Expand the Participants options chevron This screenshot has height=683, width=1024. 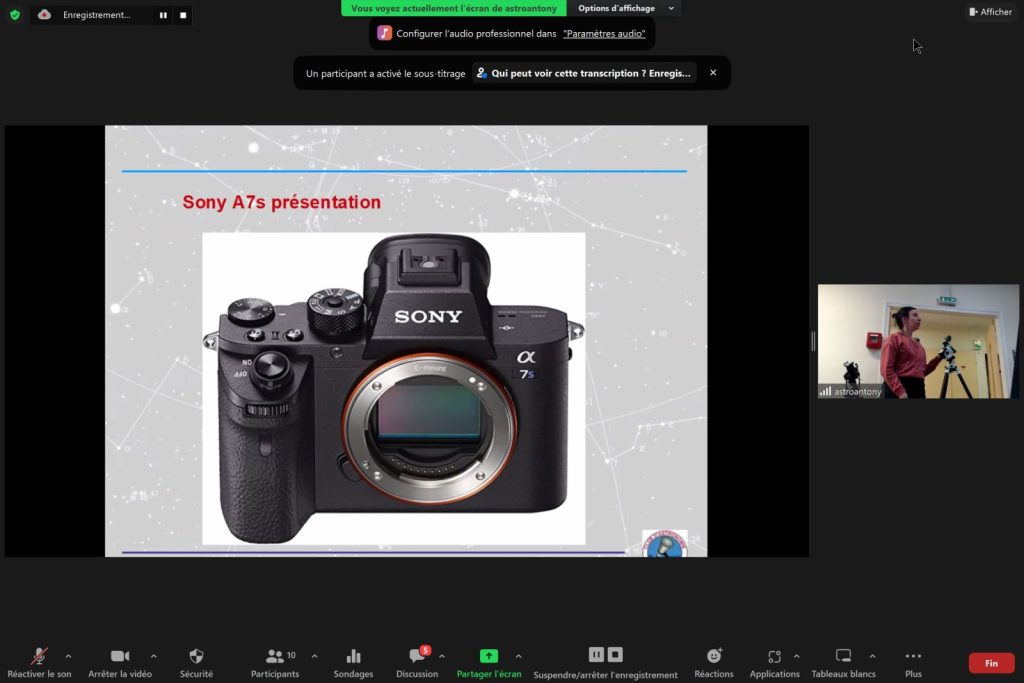click(315, 656)
